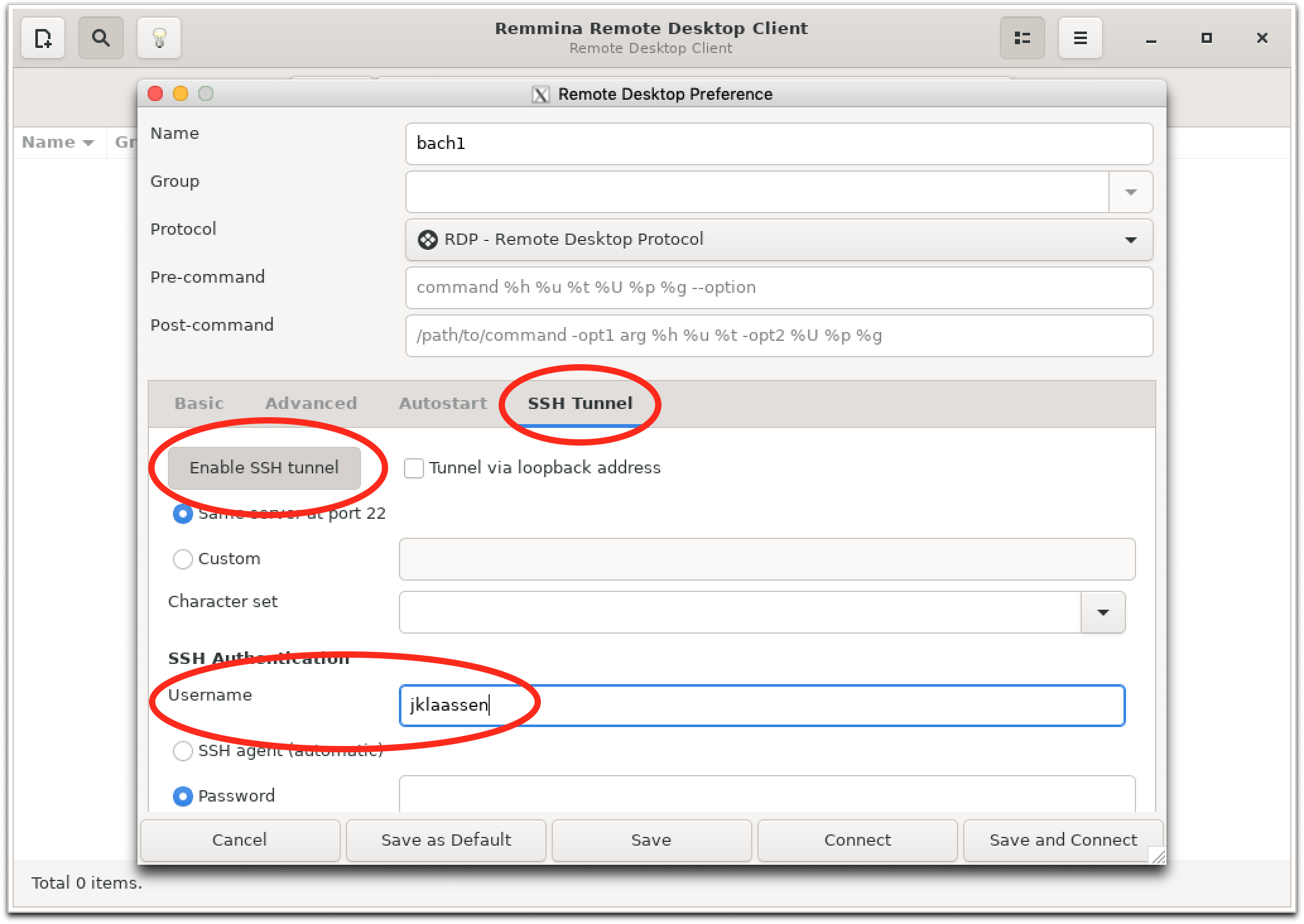Screen dimensions: 1304x924
Task: Expand the Group dropdown arrow
Action: click(x=1130, y=192)
